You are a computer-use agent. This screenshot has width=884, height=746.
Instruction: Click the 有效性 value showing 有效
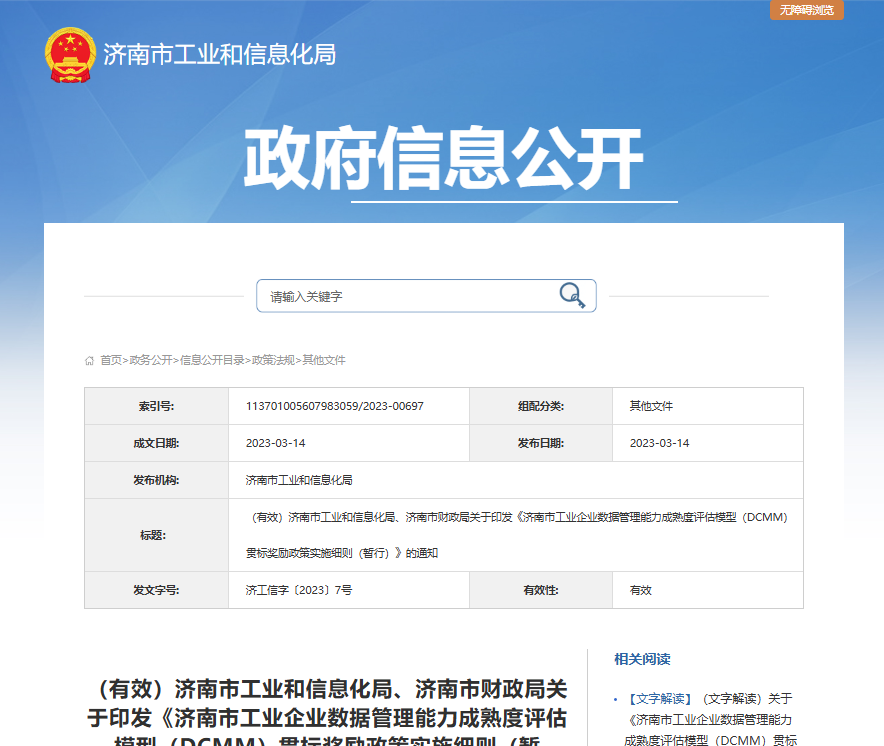click(x=638, y=590)
